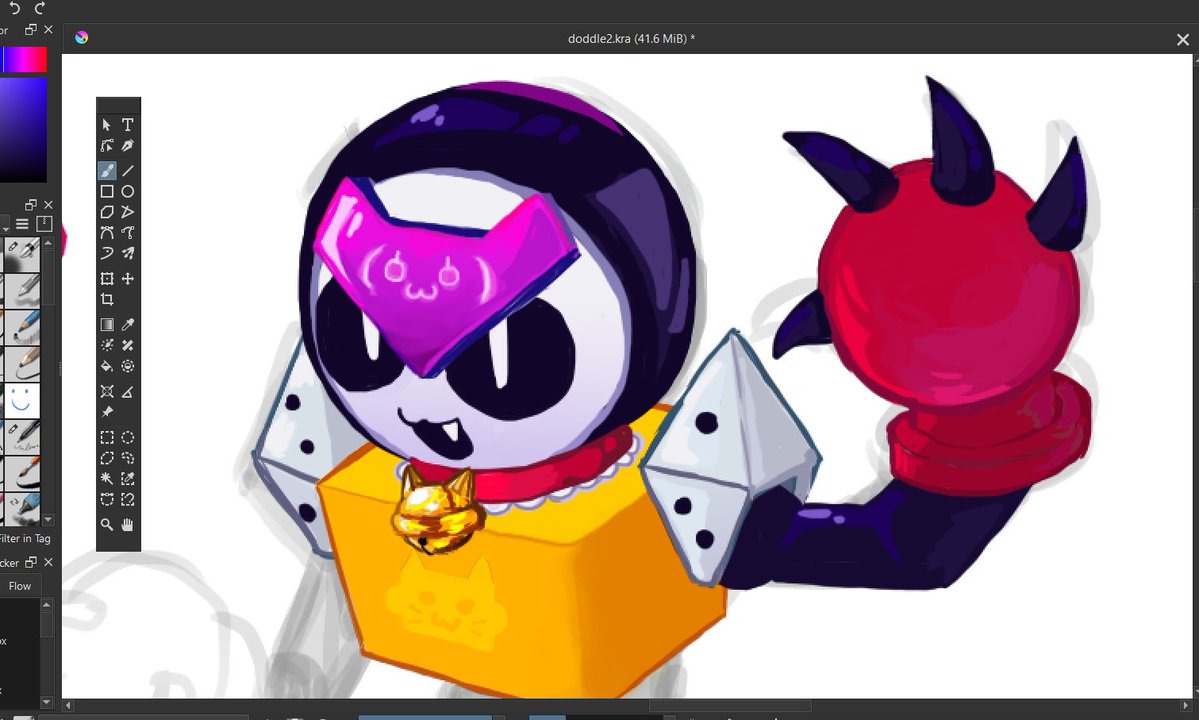Image resolution: width=1199 pixels, height=720 pixels.
Task: Select the Similar Color Selection tool
Action: [x=128, y=478]
